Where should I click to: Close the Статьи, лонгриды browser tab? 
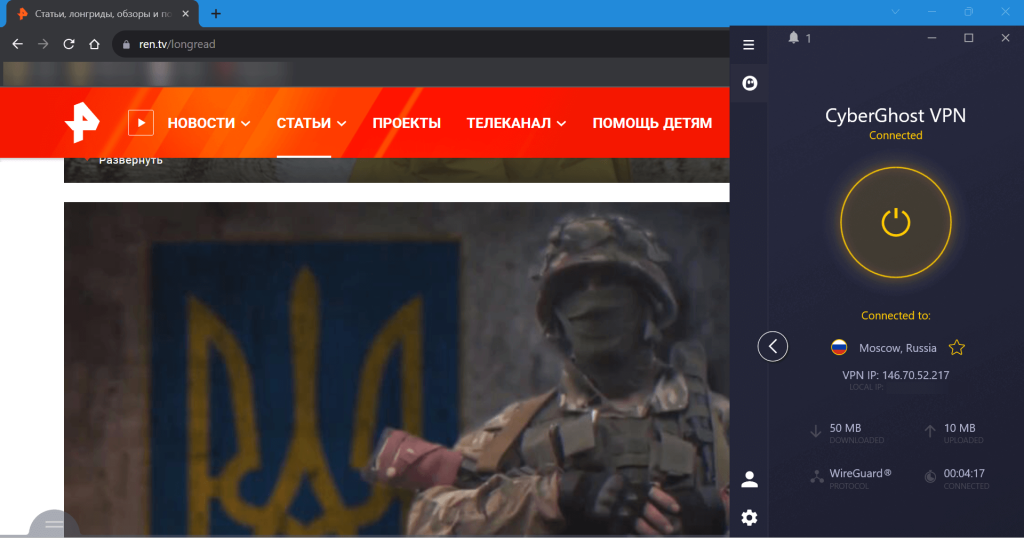pos(185,14)
